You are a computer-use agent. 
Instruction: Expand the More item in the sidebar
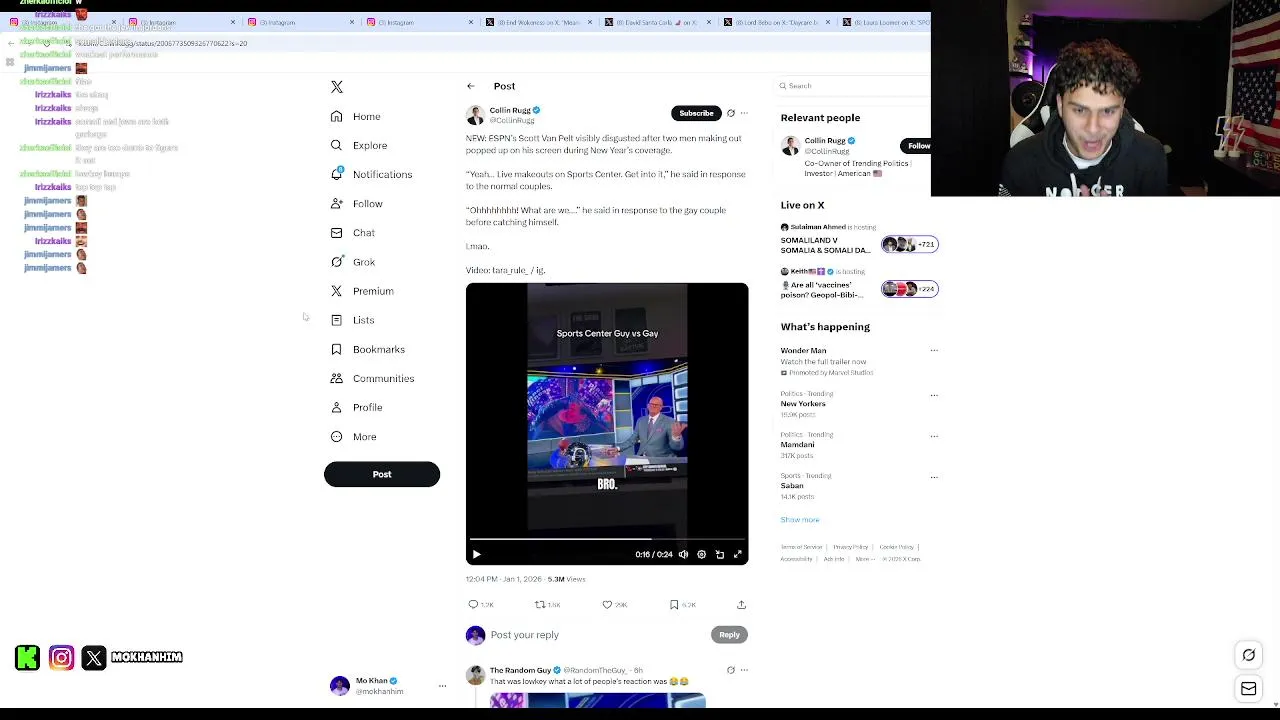click(x=353, y=437)
